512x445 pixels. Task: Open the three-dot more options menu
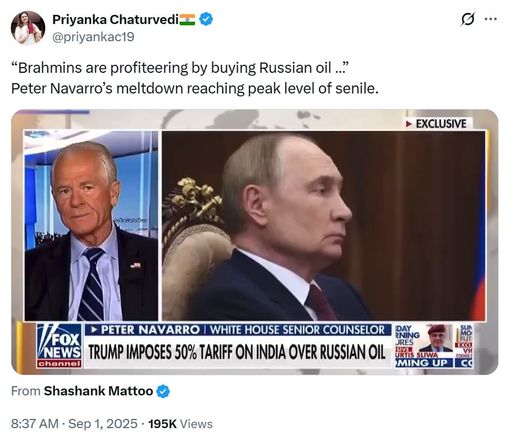click(491, 19)
